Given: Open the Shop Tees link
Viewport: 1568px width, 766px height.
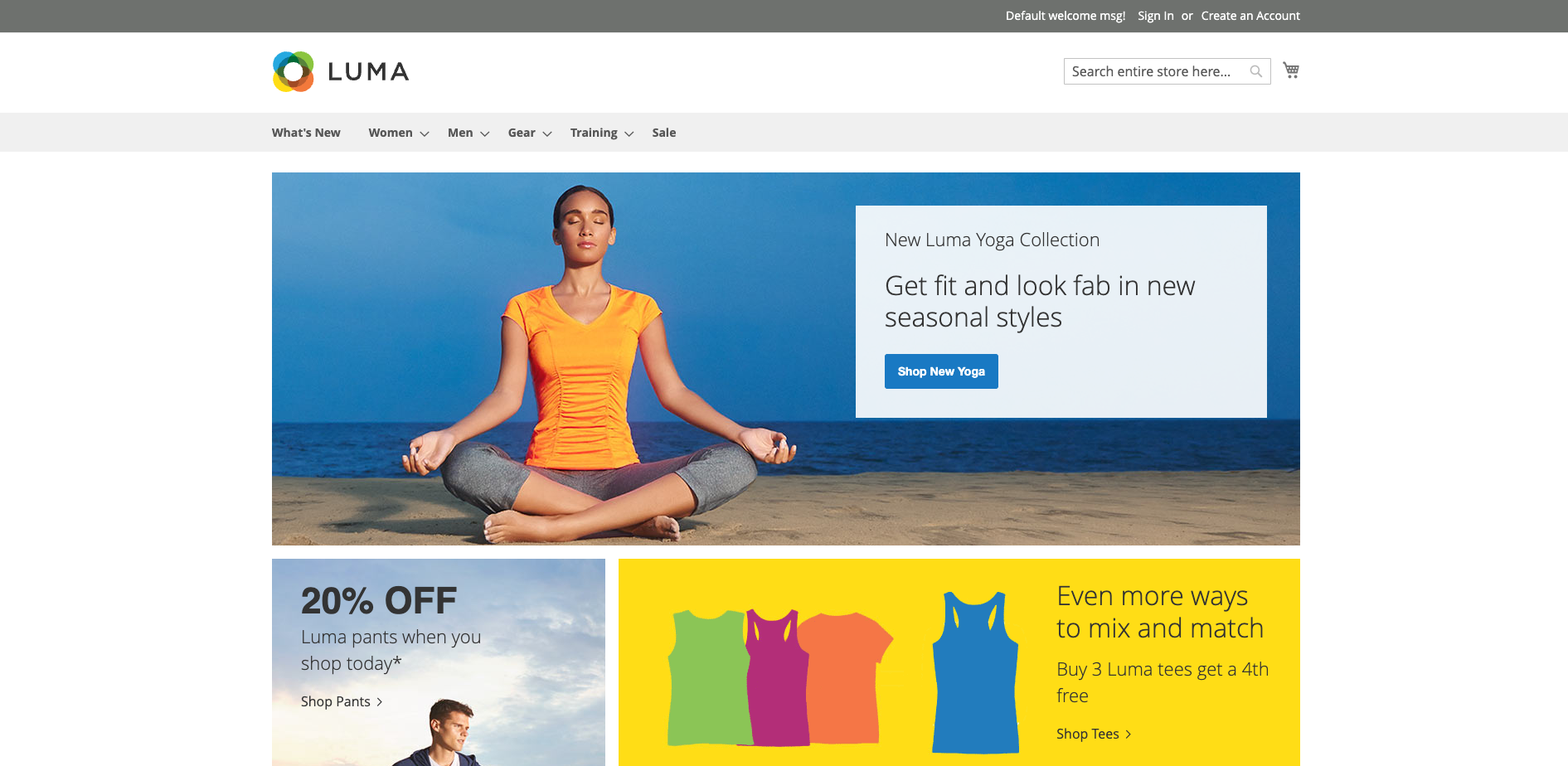Looking at the screenshot, I should pyautogui.click(x=1087, y=734).
